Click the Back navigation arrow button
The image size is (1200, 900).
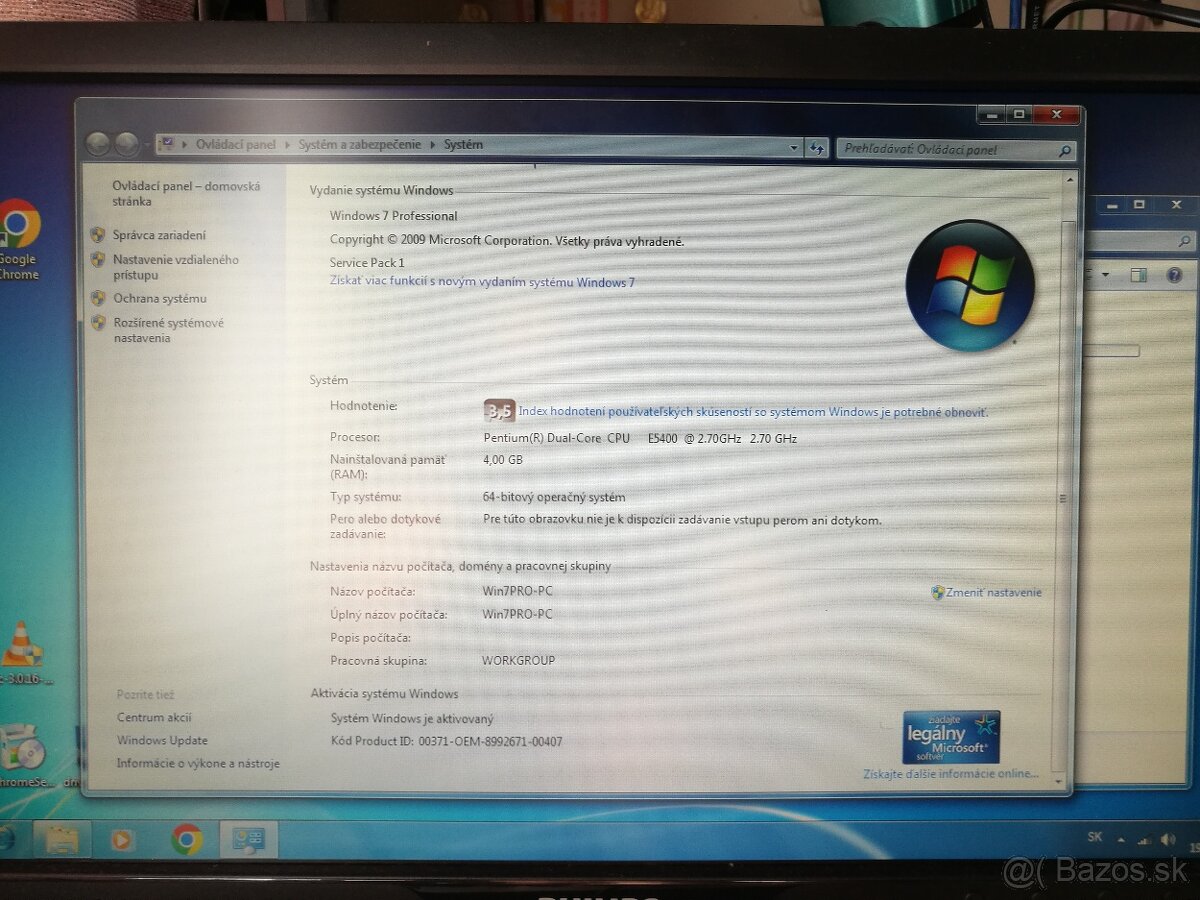pyautogui.click(x=98, y=144)
